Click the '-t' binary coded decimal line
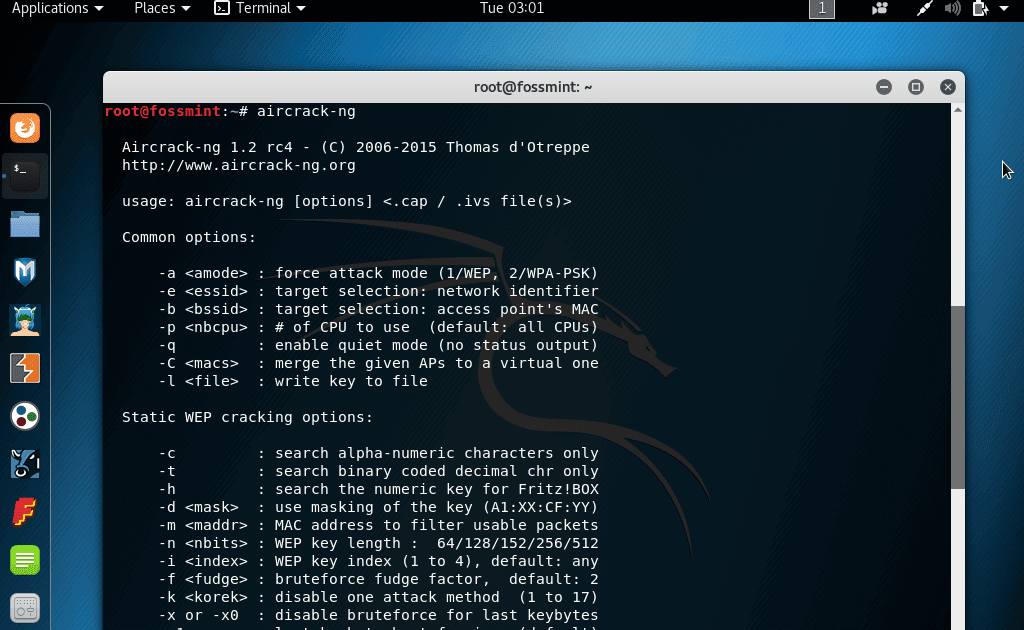Image resolution: width=1024 pixels, height=630 pixels. 378,471
